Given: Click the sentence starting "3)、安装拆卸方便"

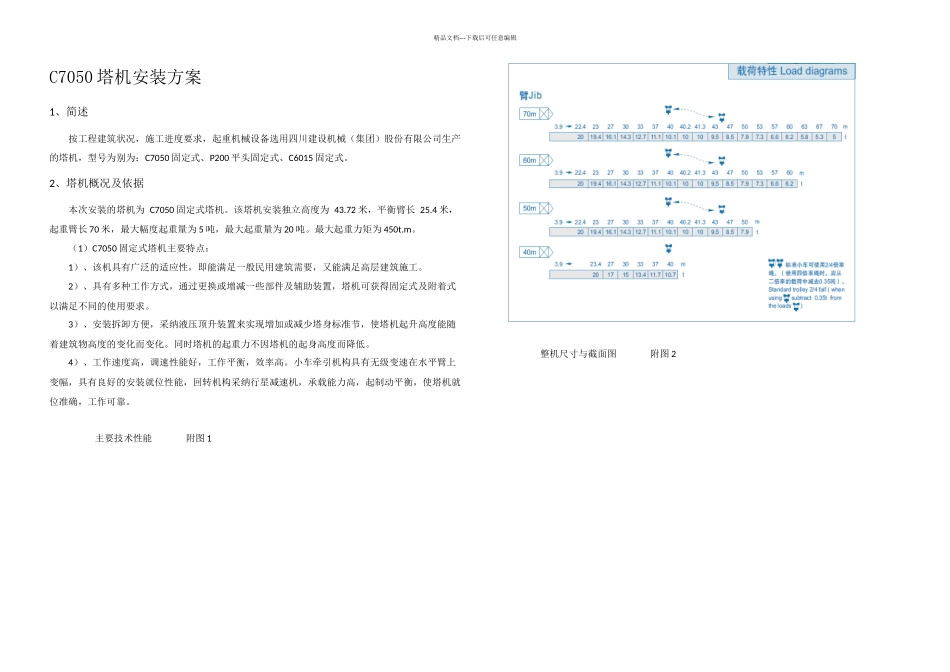Looking at the screenshot, I should [253, 334].
